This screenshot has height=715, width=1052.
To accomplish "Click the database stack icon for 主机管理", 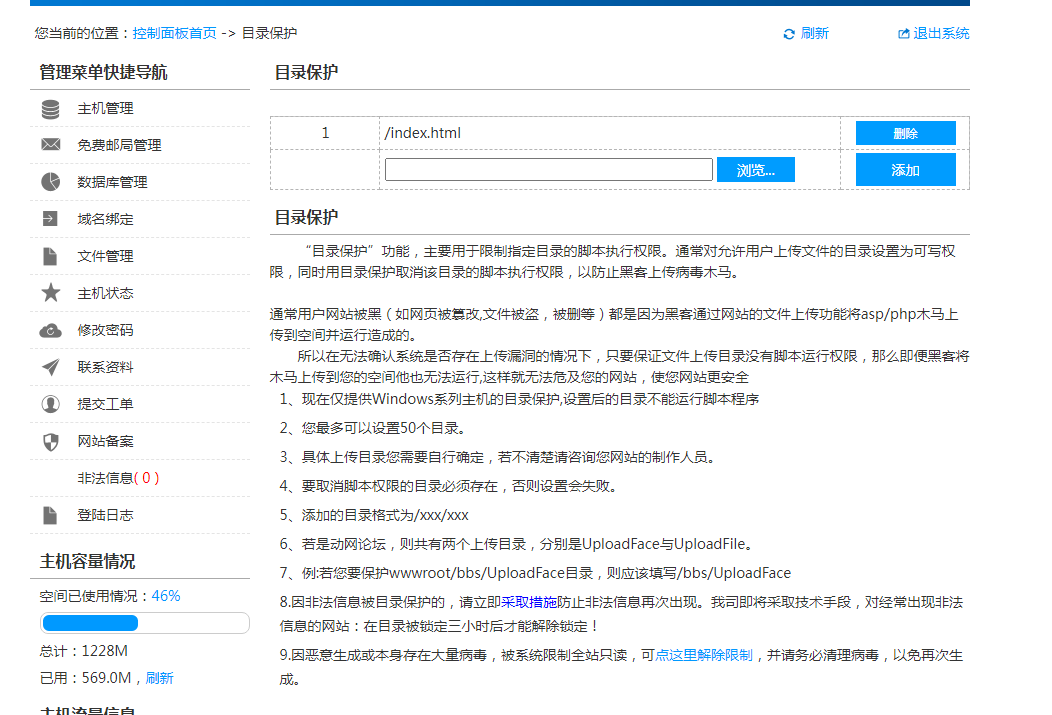I will coord(50,109).
